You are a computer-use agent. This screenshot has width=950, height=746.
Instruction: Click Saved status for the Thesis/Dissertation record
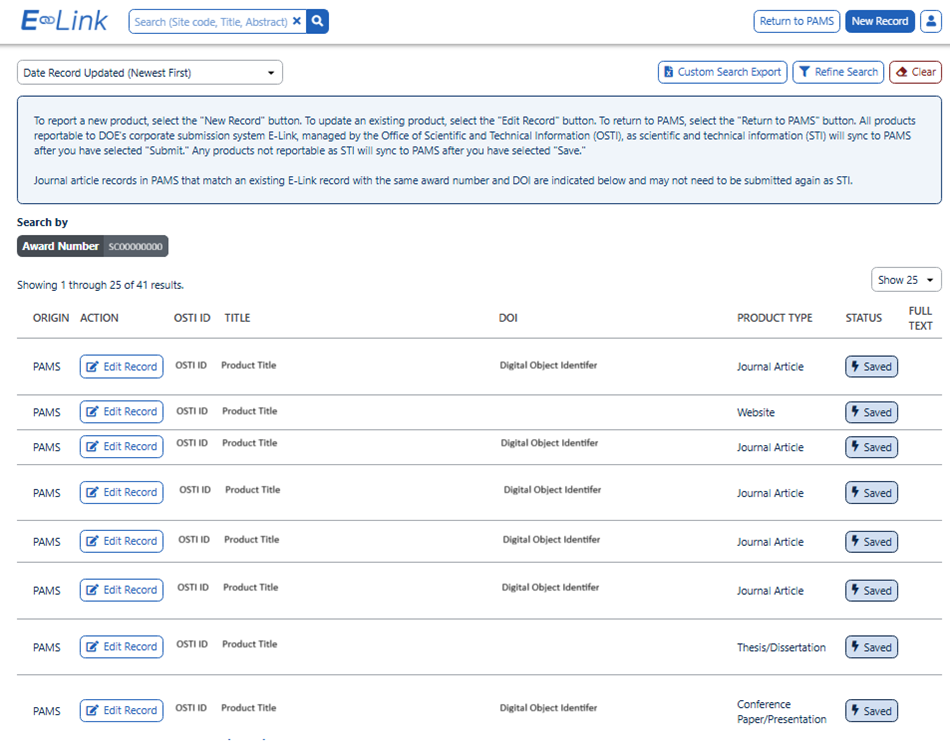tap(871, 647)
